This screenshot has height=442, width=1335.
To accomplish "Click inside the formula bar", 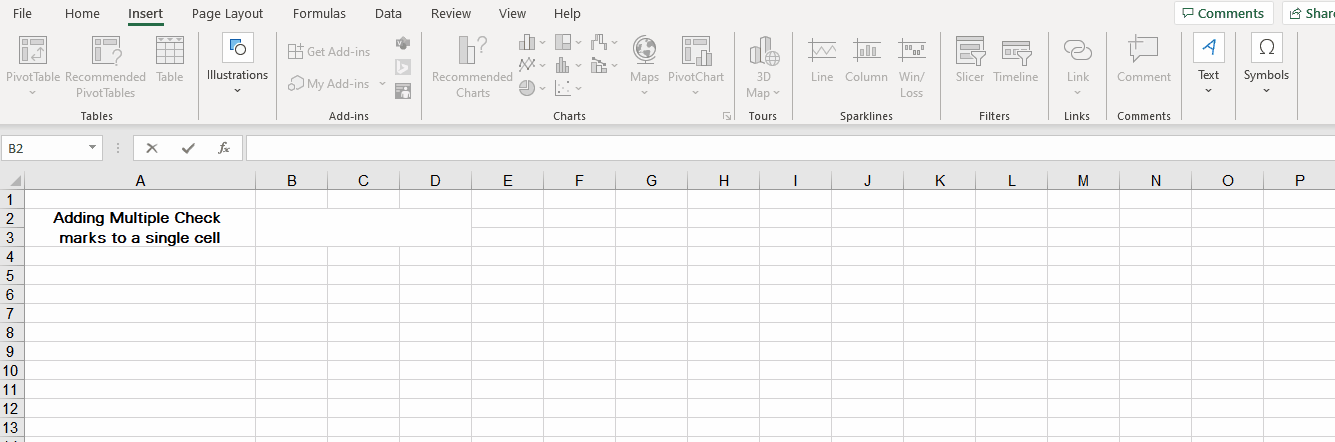I will (x=790, y=148).
